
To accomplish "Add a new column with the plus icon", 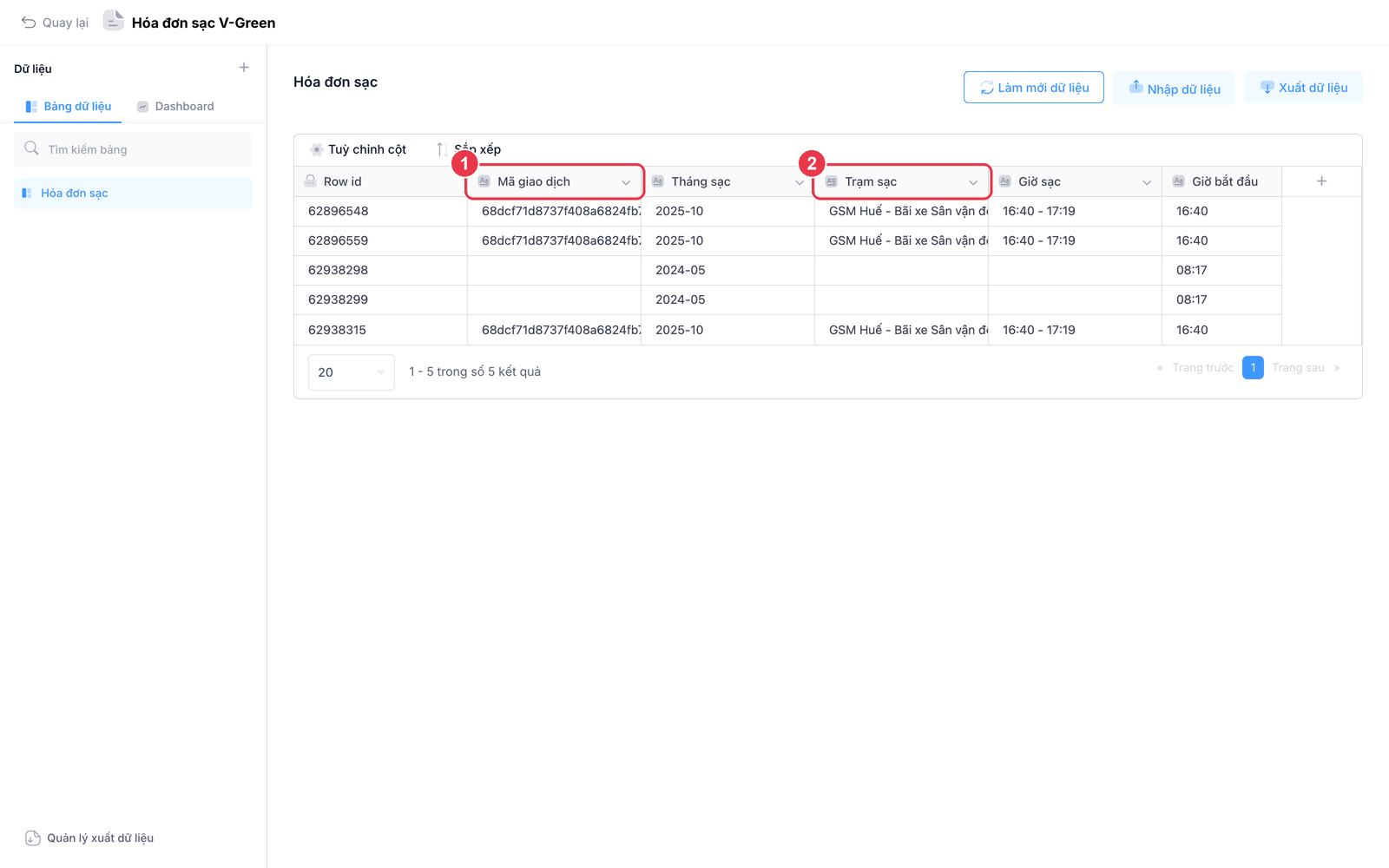I will [x=1321, y=181].
